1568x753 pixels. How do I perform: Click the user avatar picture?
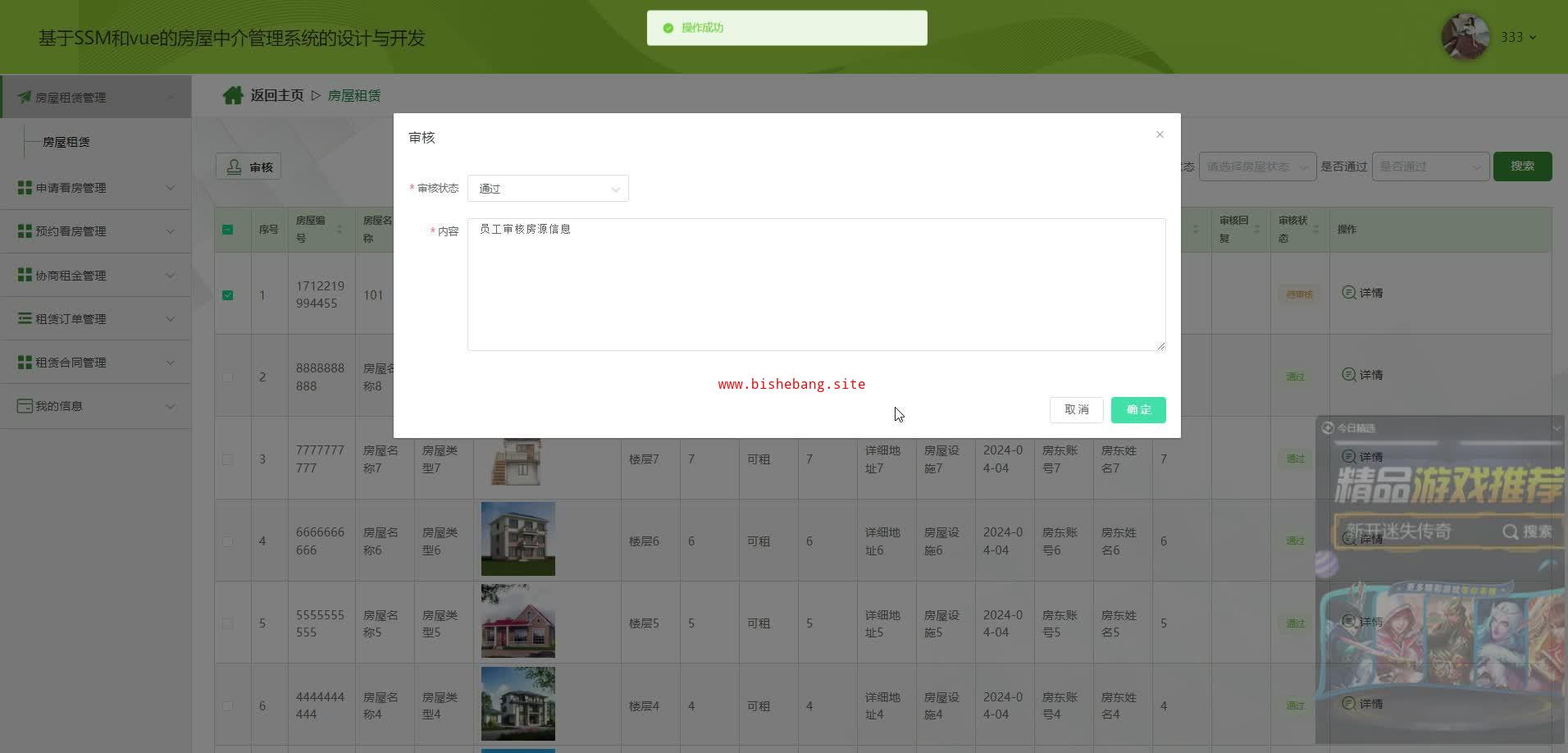(x=1465, y=37)
